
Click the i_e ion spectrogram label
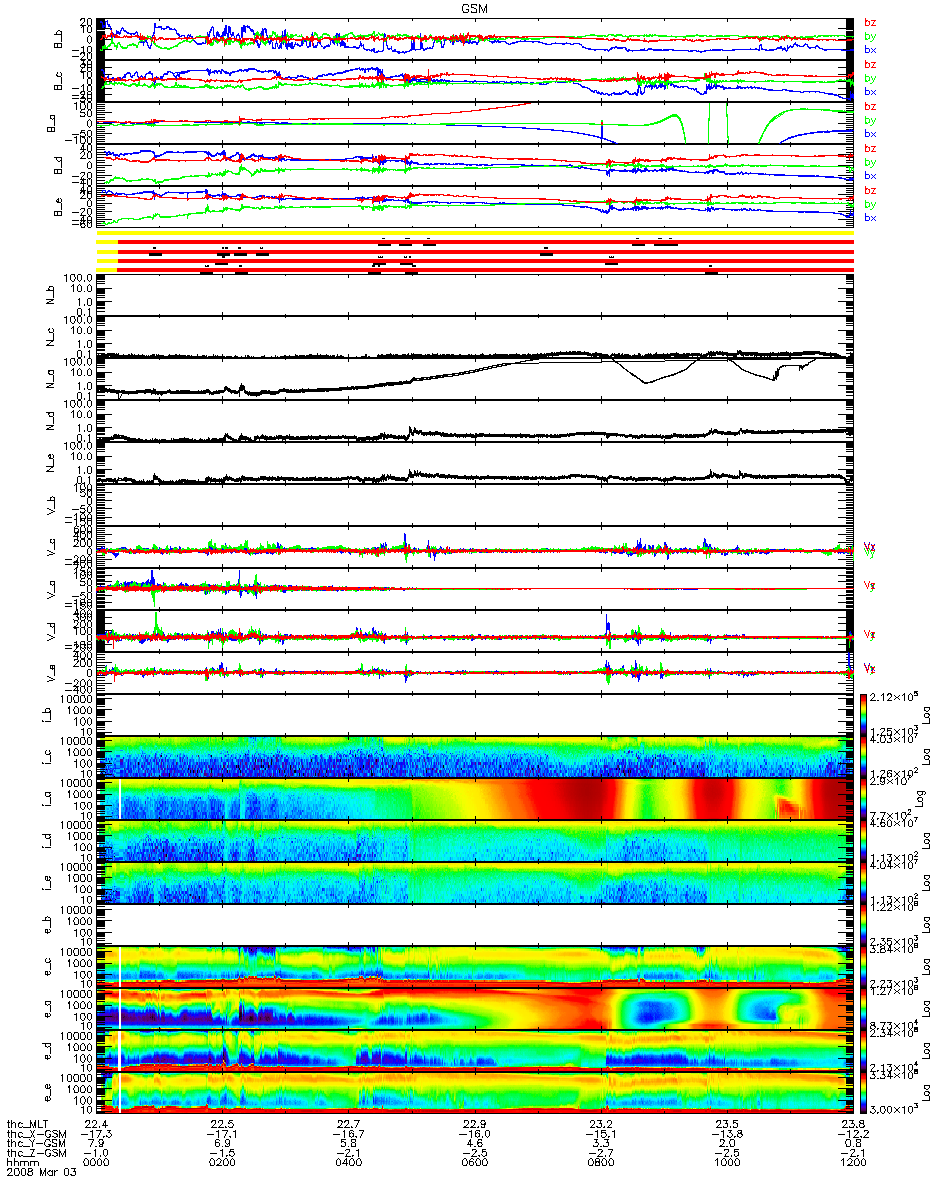click(46, 882)
